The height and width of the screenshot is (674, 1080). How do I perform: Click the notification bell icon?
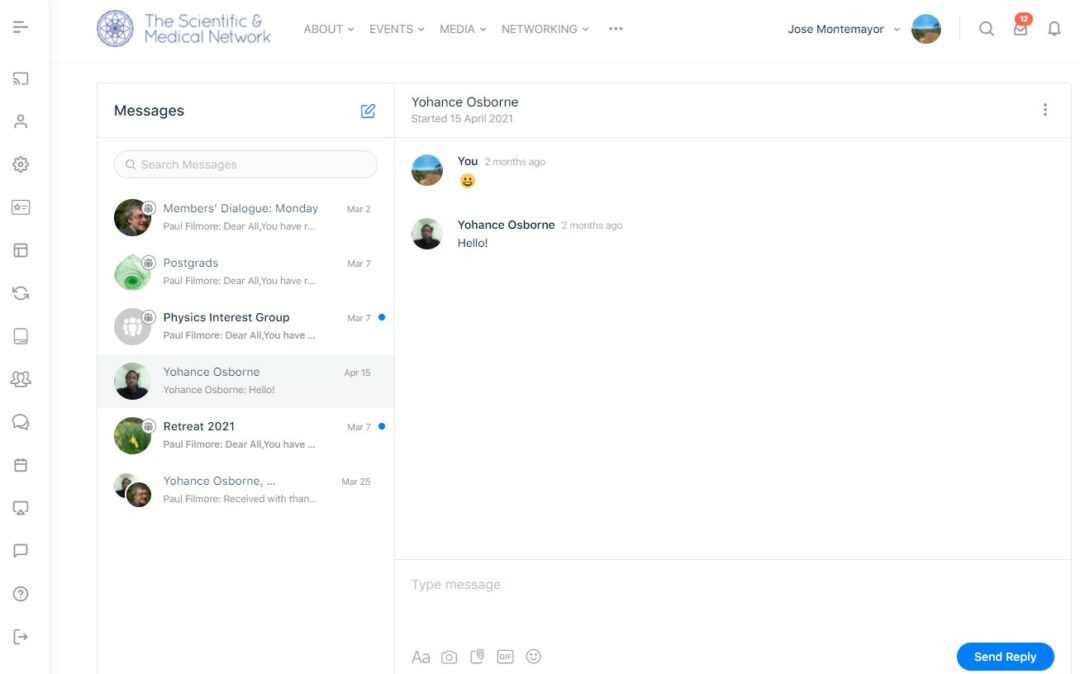tap(1054, 28)
